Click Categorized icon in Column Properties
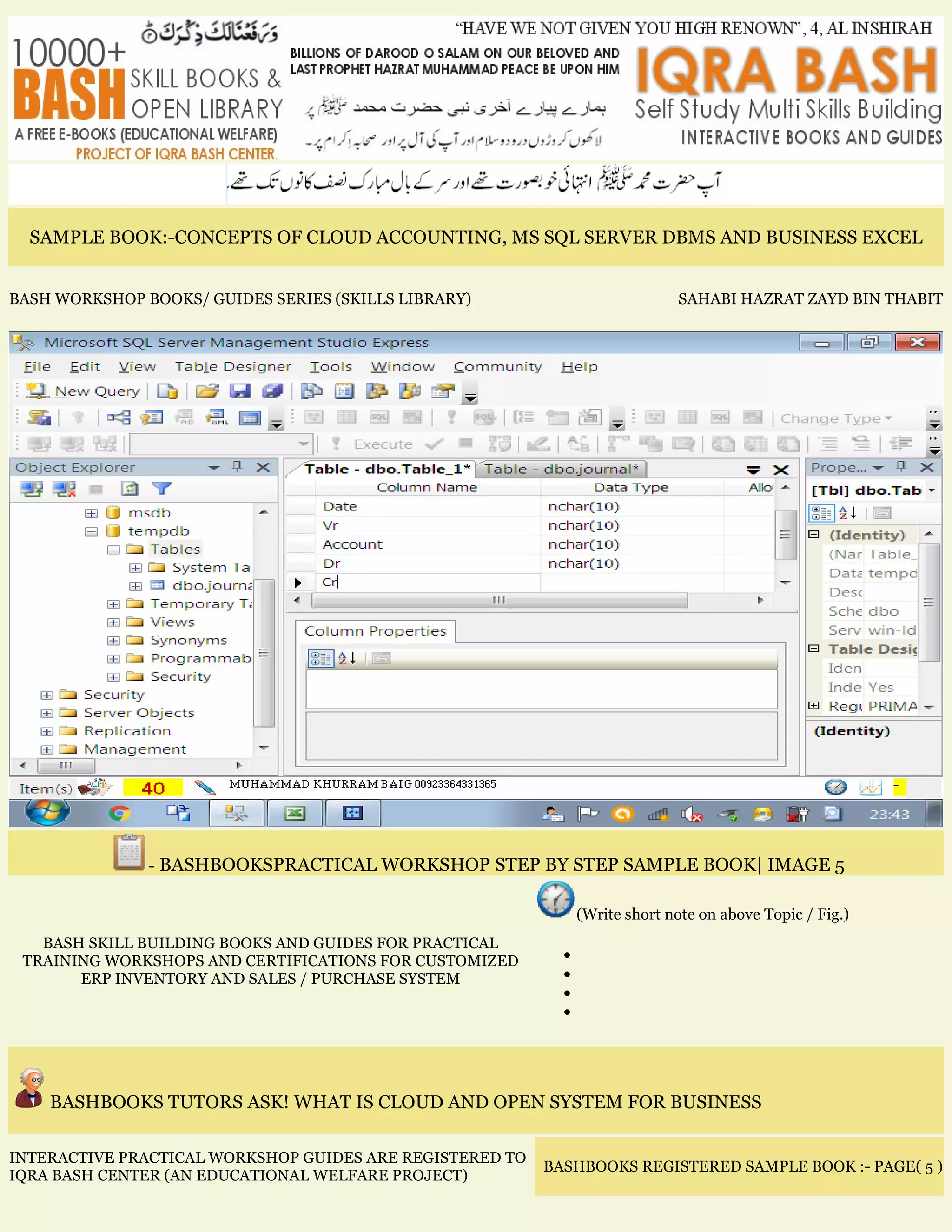952x1232 pixels. pos(320,658)
